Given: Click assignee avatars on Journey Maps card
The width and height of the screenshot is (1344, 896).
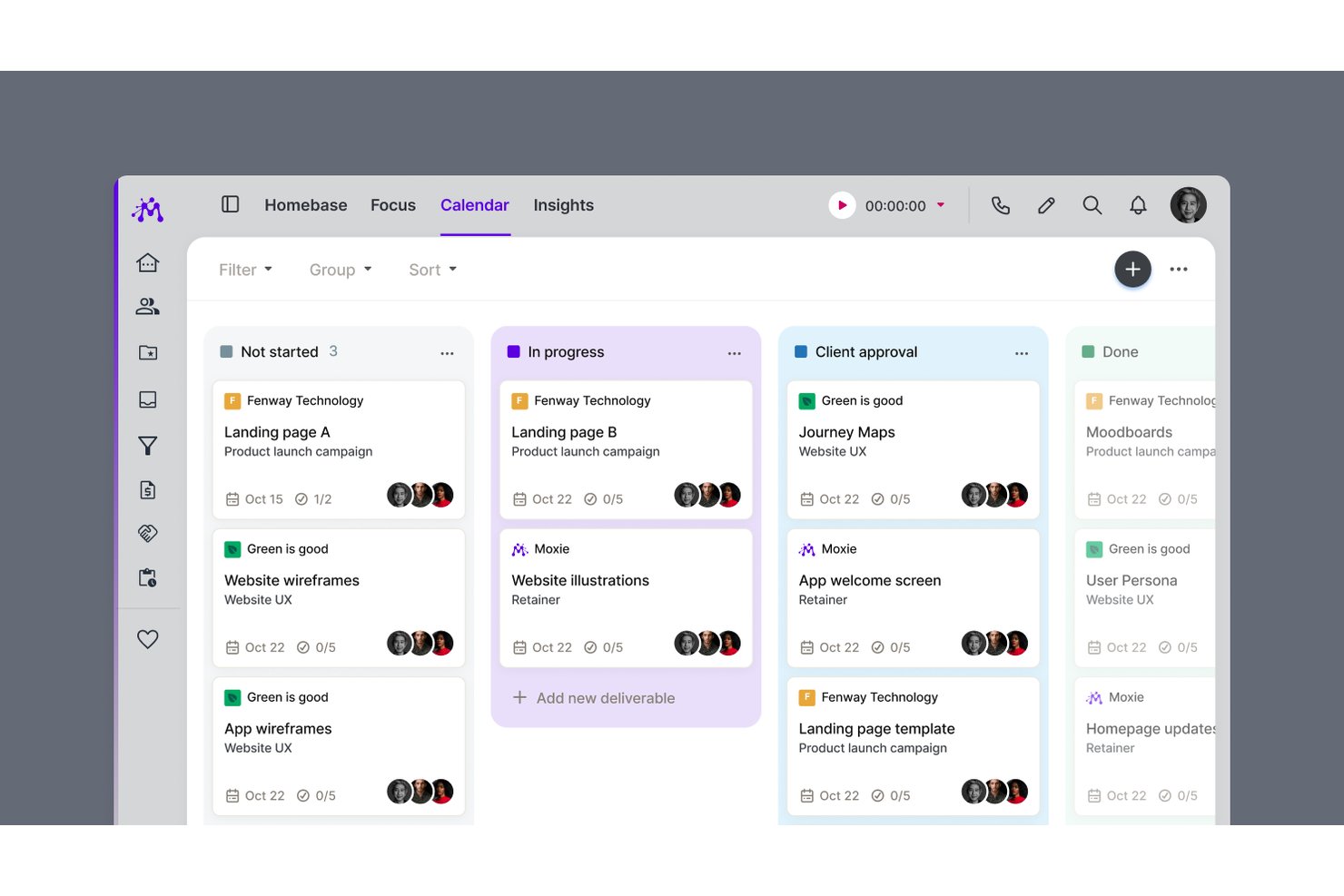Looking at the screenshot, I should click(x=994, y=495).
